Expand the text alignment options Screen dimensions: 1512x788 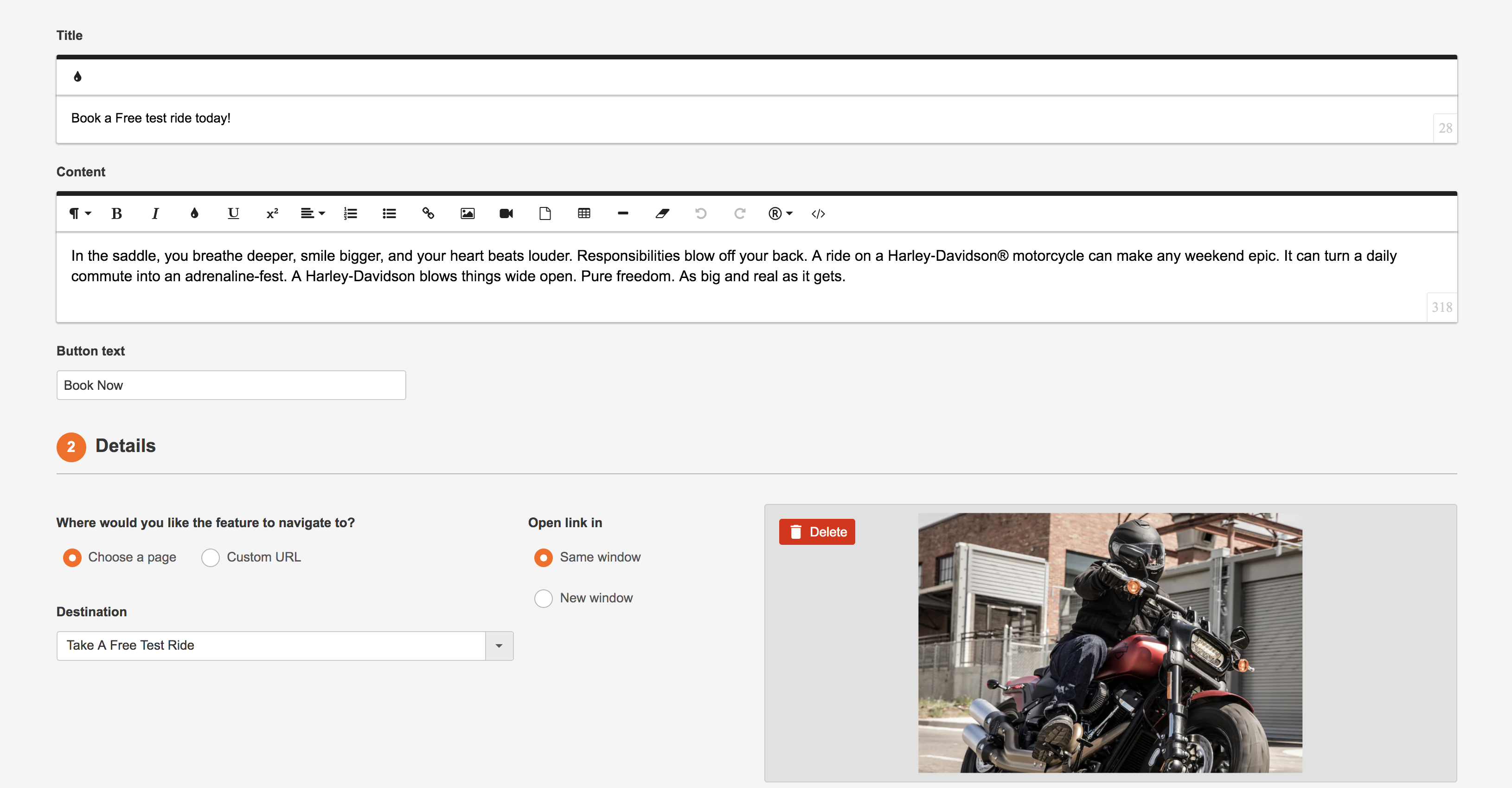click(312, 213)
